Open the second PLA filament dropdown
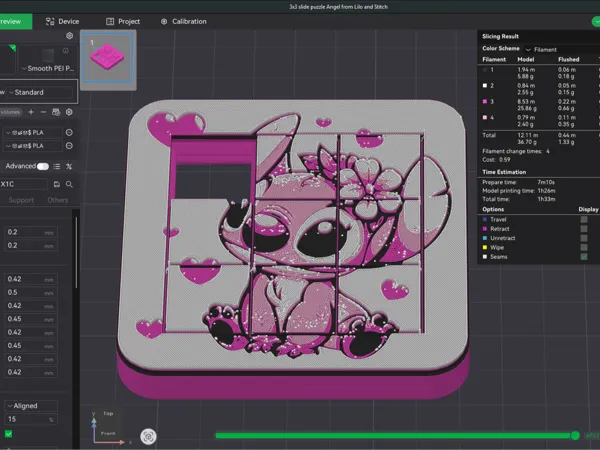Image resolution: width=600 pixels, height=450 pixels. [x=33, y=146]
